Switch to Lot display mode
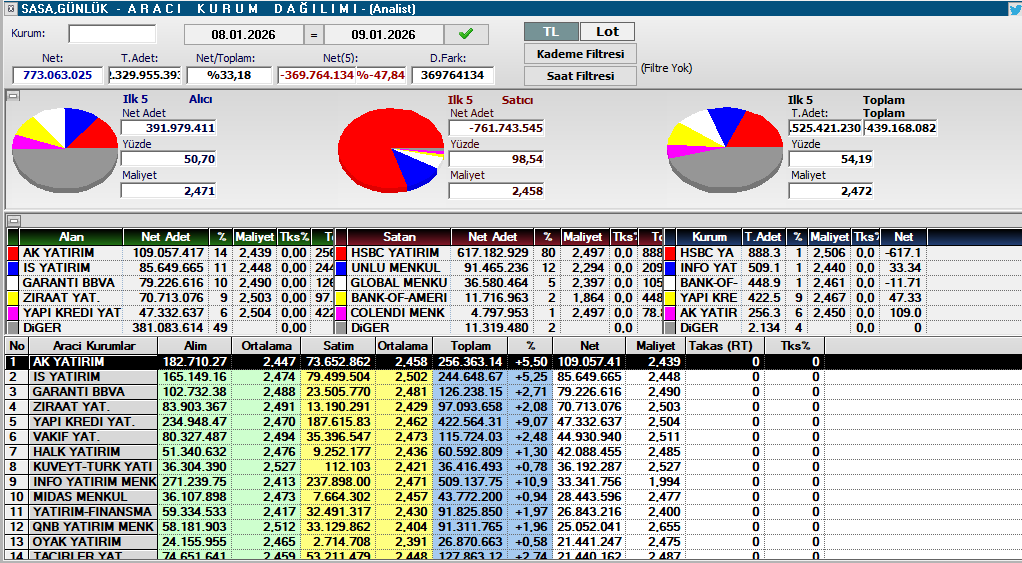The width and height of the screenshot is (1022, 563). [x=607, y=32]
